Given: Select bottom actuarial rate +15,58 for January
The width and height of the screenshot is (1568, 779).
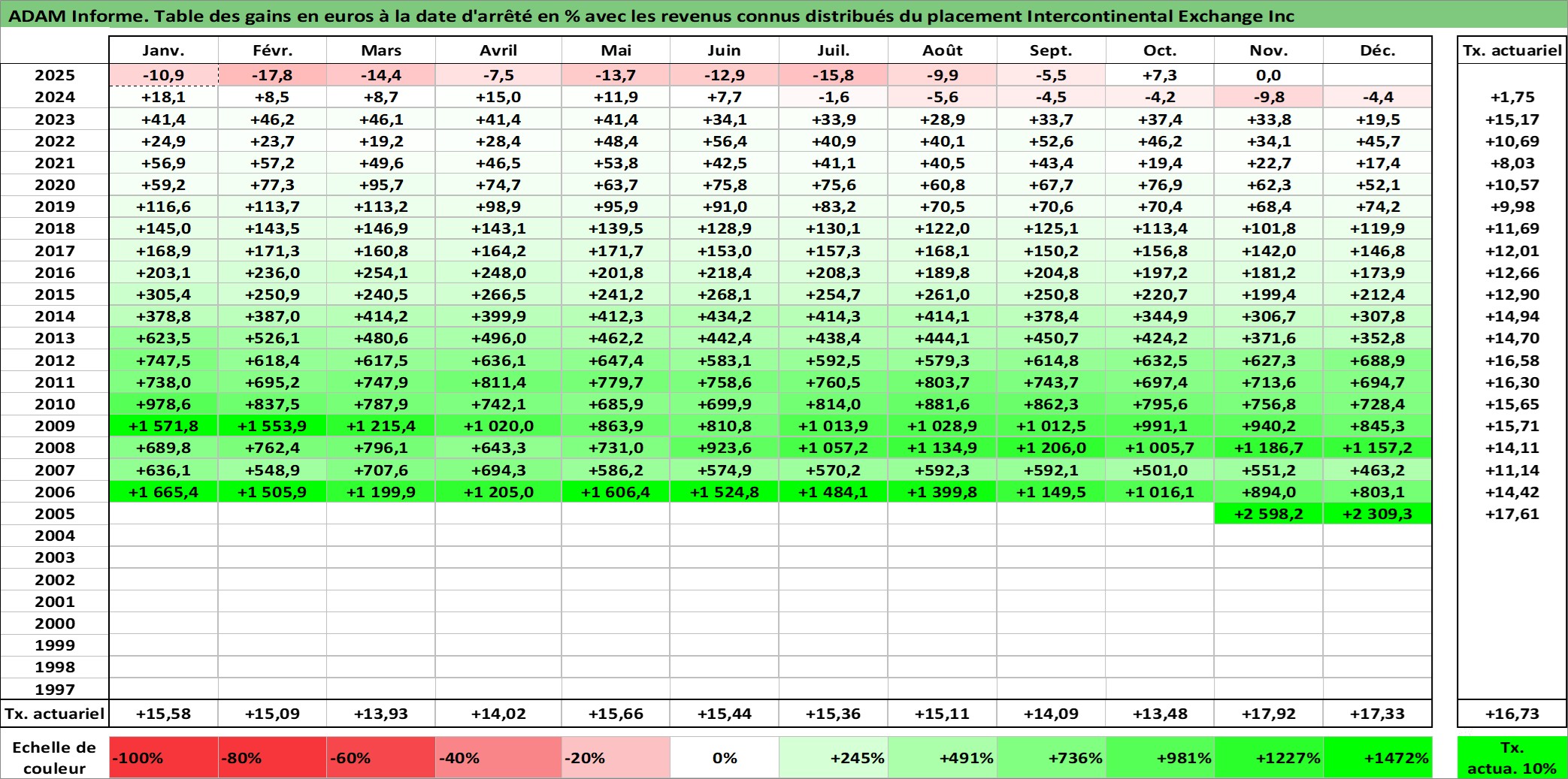Looking at the screenshot, I should click(x=164, y=714).
